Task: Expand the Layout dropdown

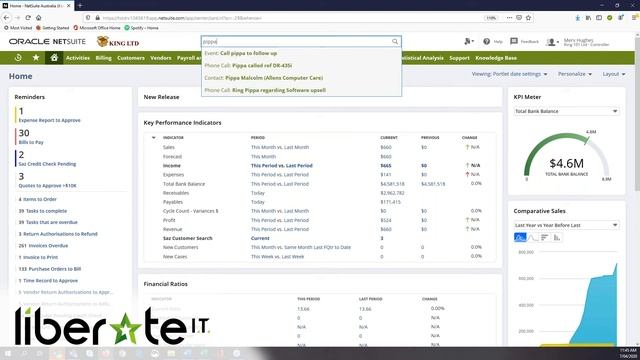Action: 614,74
